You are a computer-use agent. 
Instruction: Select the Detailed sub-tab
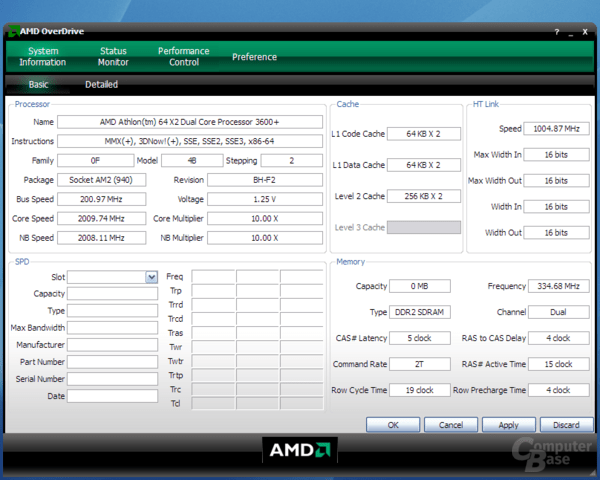click(x=101, y=84)
